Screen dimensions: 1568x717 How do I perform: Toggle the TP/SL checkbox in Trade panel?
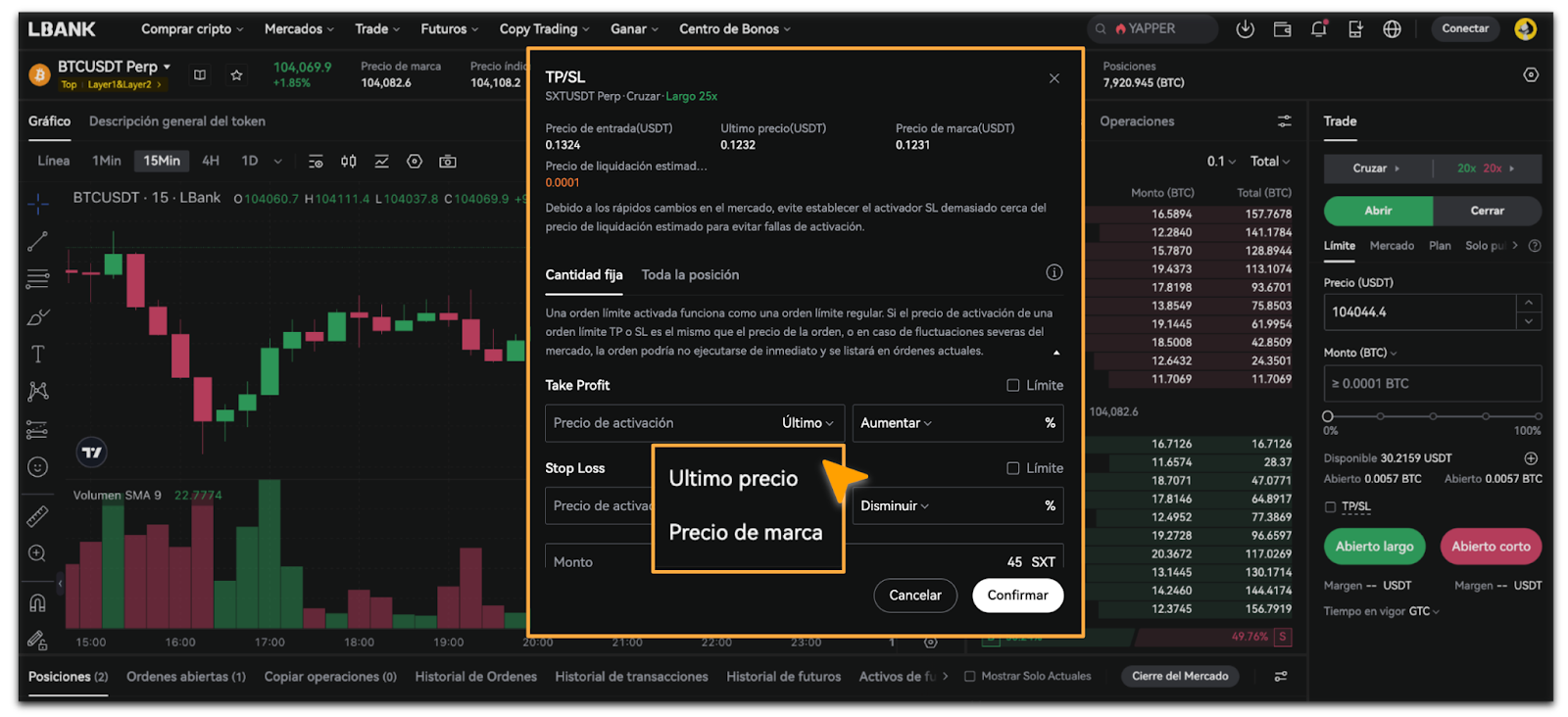click(1330, 506)
